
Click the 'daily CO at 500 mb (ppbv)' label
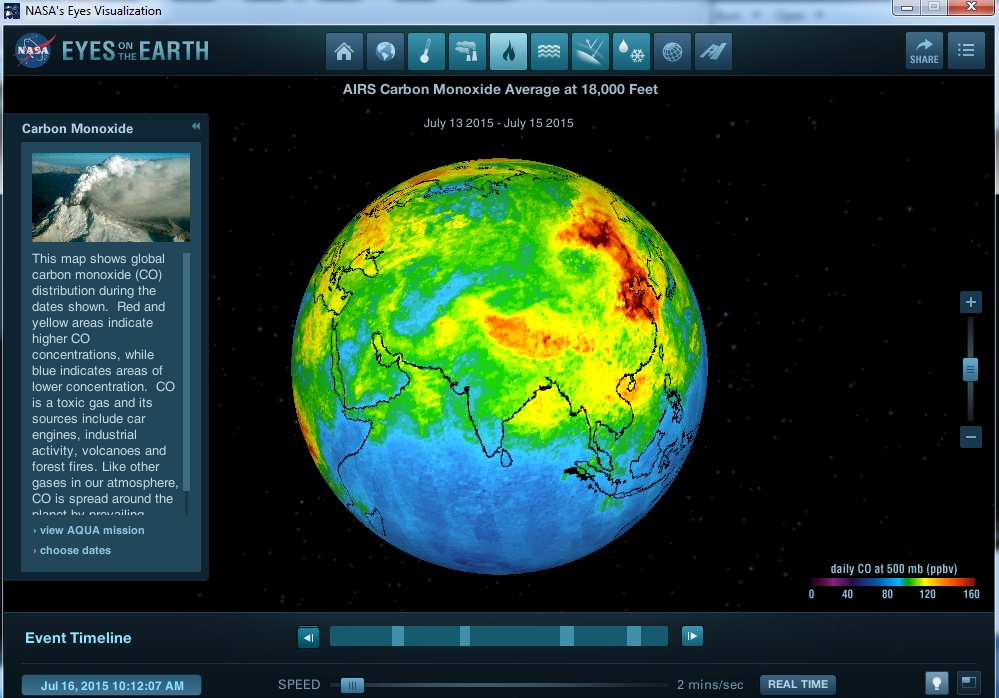893,569
